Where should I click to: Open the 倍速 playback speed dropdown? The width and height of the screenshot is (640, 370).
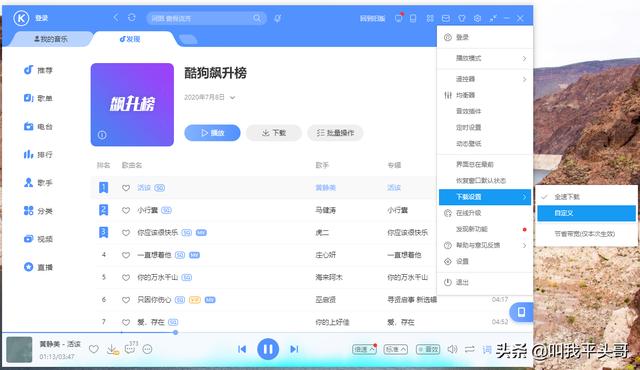pyautogui.click(x=364, y=349)
